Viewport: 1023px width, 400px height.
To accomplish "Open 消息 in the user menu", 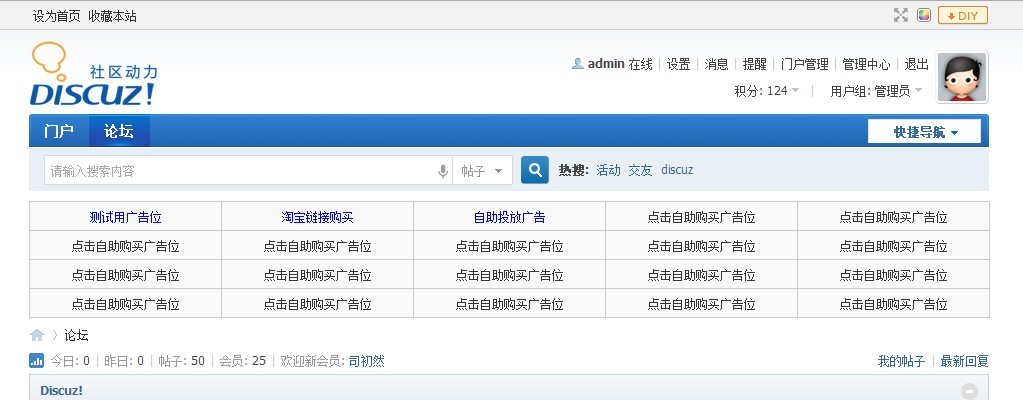I will tap(716, 64).
